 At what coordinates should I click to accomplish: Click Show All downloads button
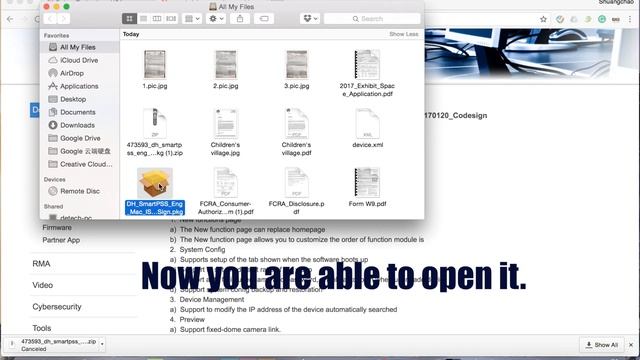coord(602,345)
